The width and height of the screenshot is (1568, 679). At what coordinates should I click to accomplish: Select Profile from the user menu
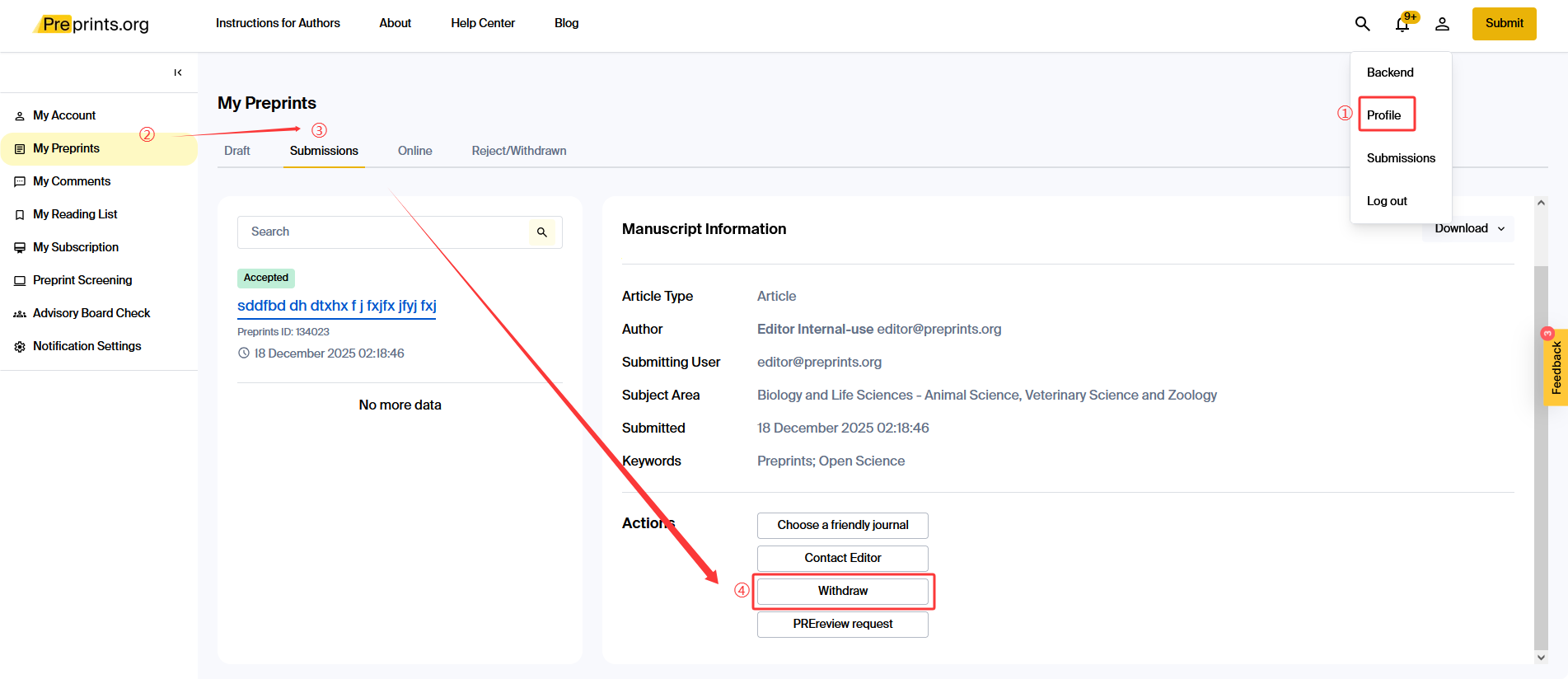click(1384, 115)
